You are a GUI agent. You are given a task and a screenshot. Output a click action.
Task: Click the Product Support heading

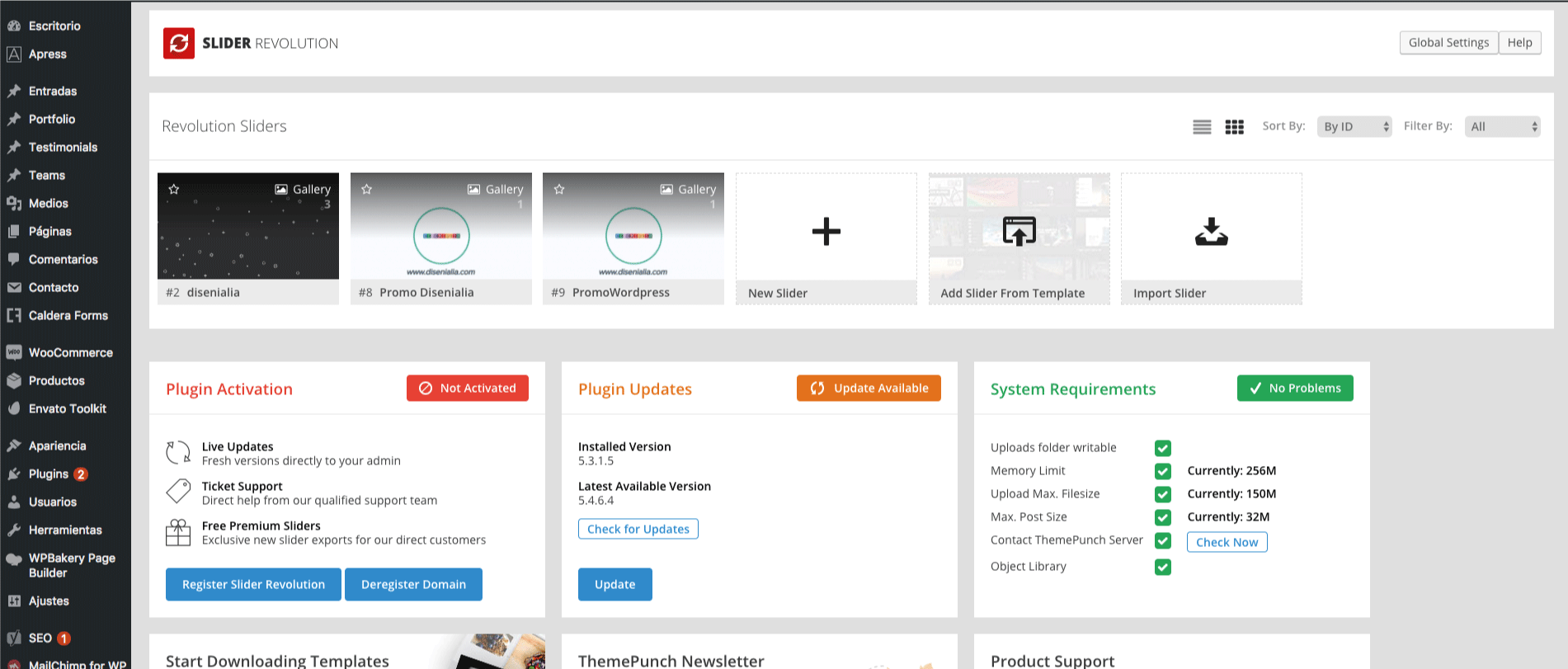pyautogui.click(x=1052, y=661)
